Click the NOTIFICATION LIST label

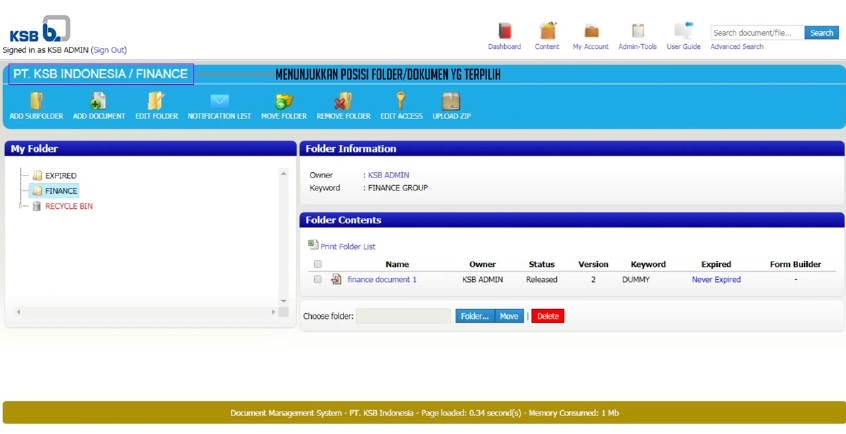(219, 116)
